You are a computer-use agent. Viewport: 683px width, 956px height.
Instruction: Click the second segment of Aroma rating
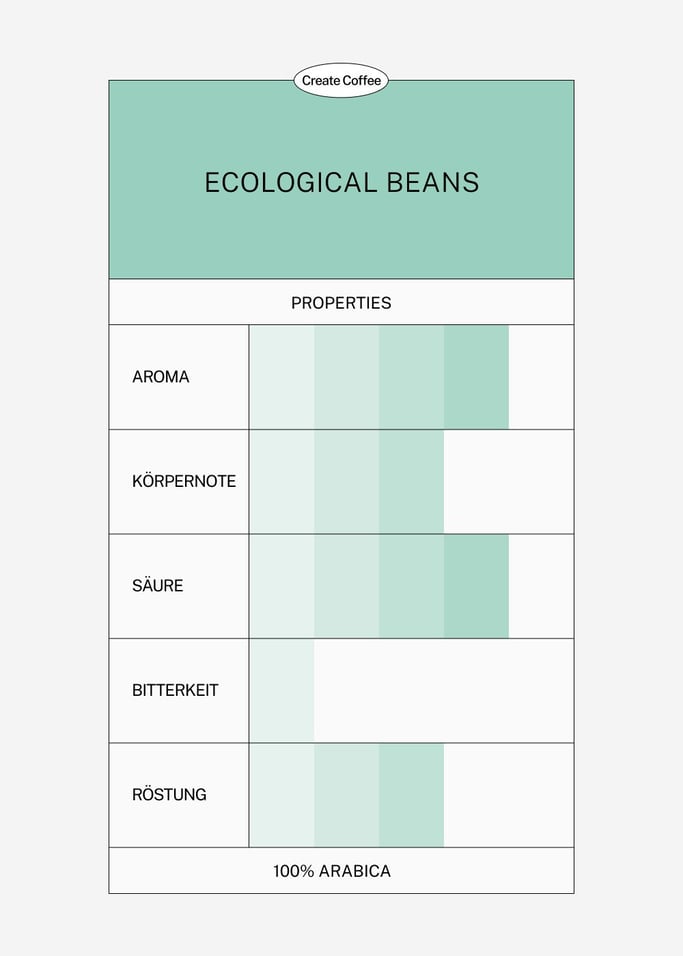pos(346,377)
